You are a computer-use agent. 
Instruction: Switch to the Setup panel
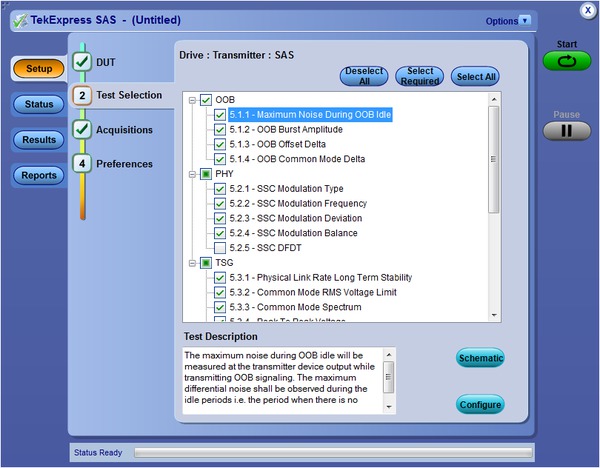click(x=39, y=68)
